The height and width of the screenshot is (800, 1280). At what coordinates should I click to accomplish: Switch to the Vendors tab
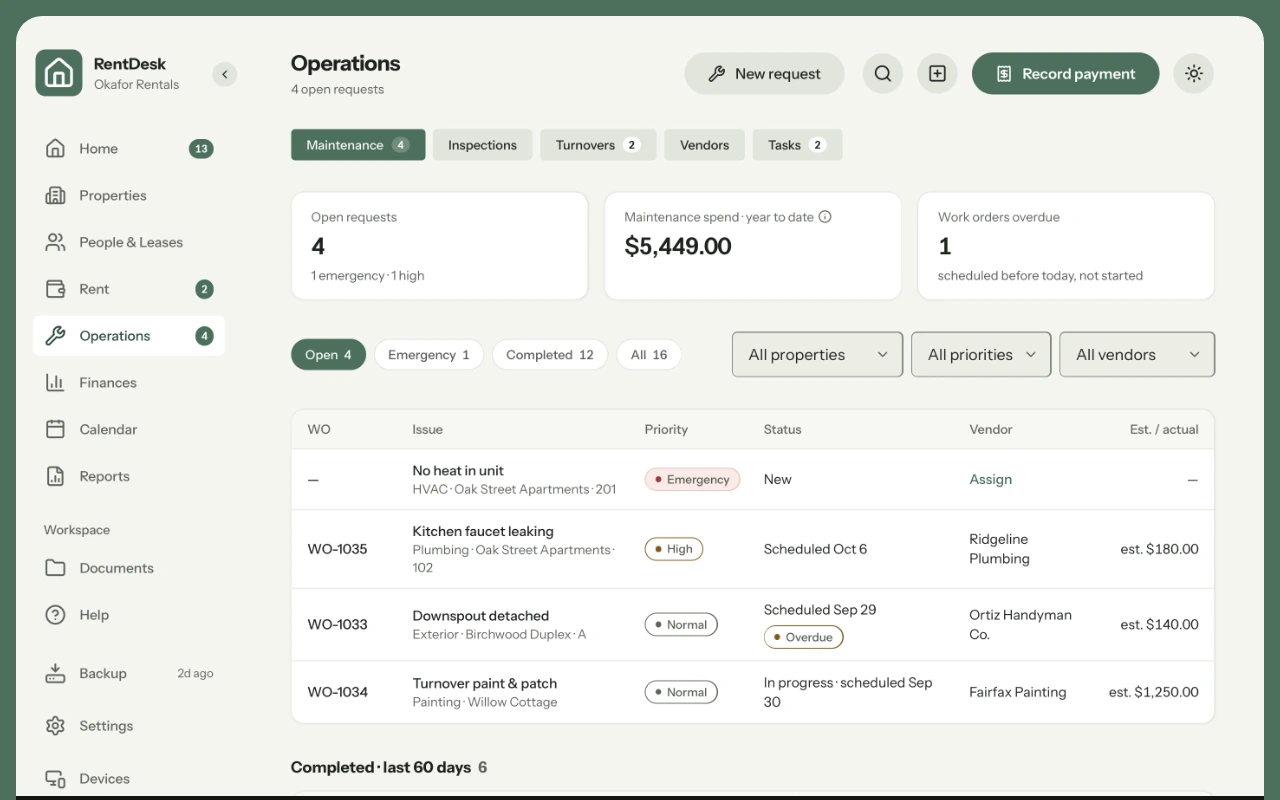pyautogui.click(x=704, y=145)
